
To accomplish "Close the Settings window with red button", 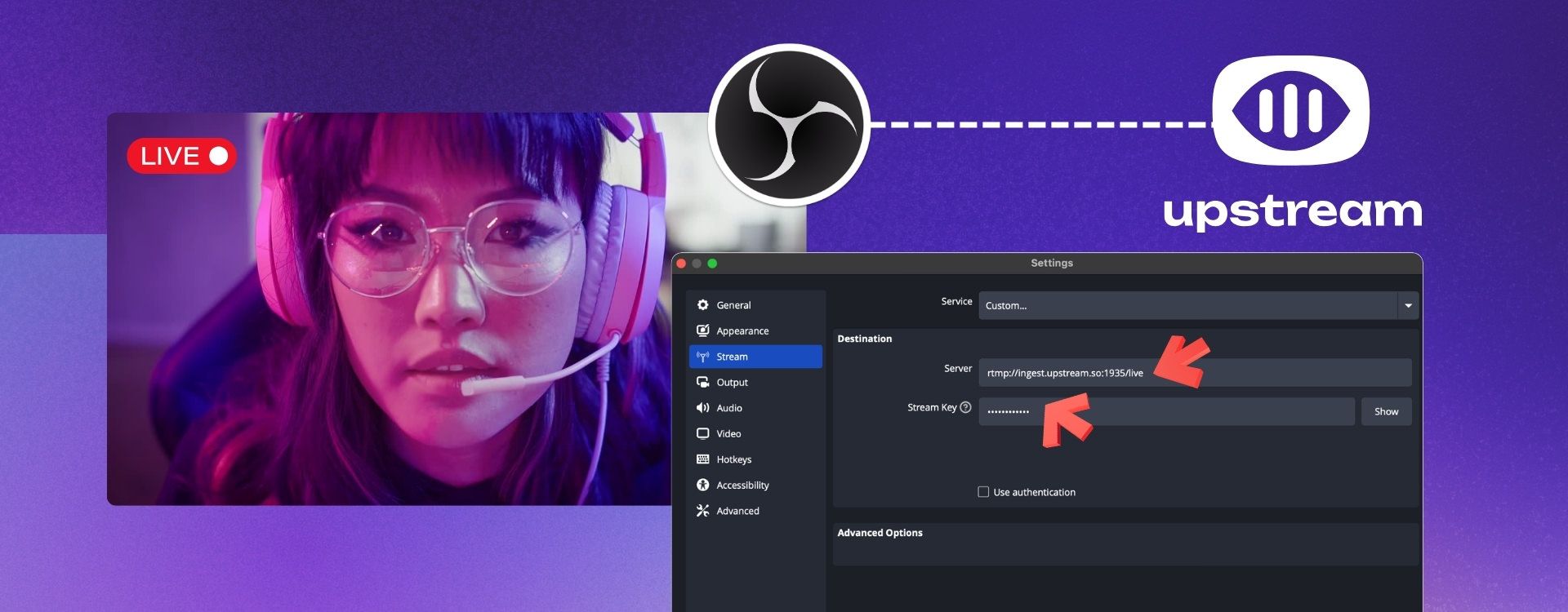I will click(x=681, y=264).
